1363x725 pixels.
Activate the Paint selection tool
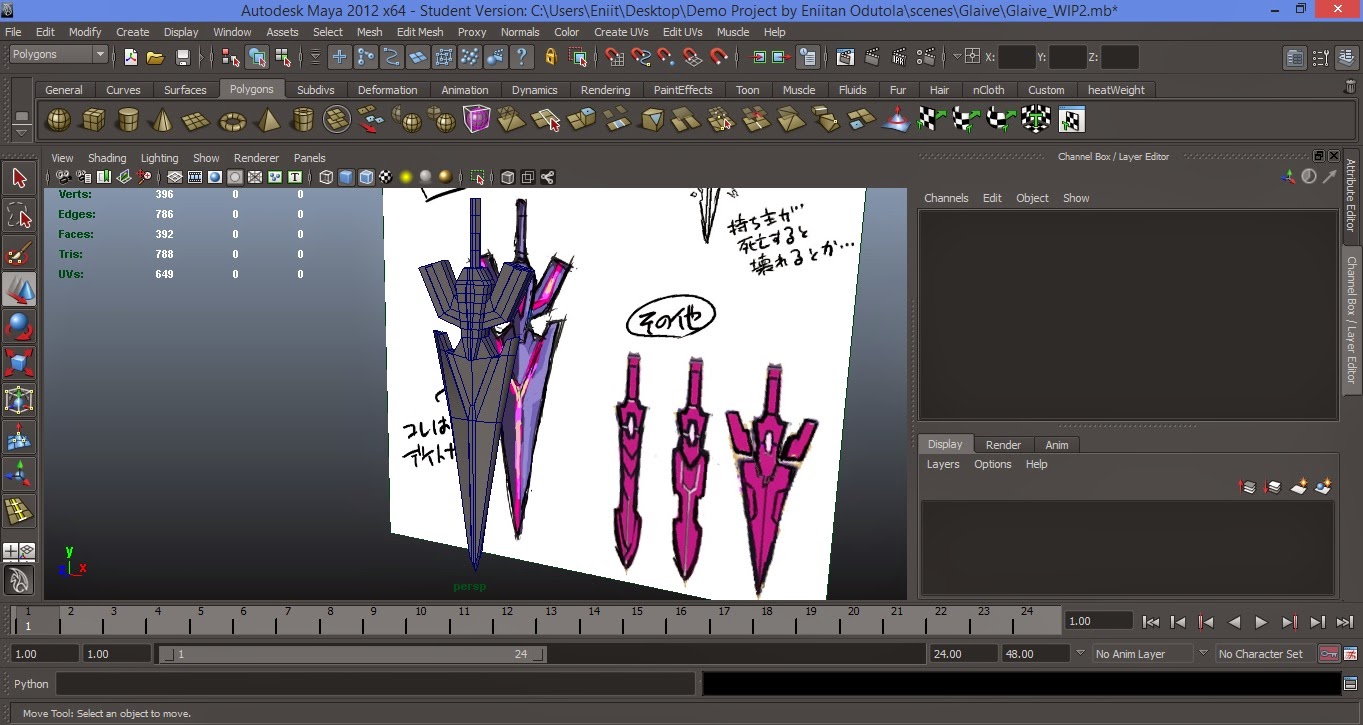click(x=19, y=253)
